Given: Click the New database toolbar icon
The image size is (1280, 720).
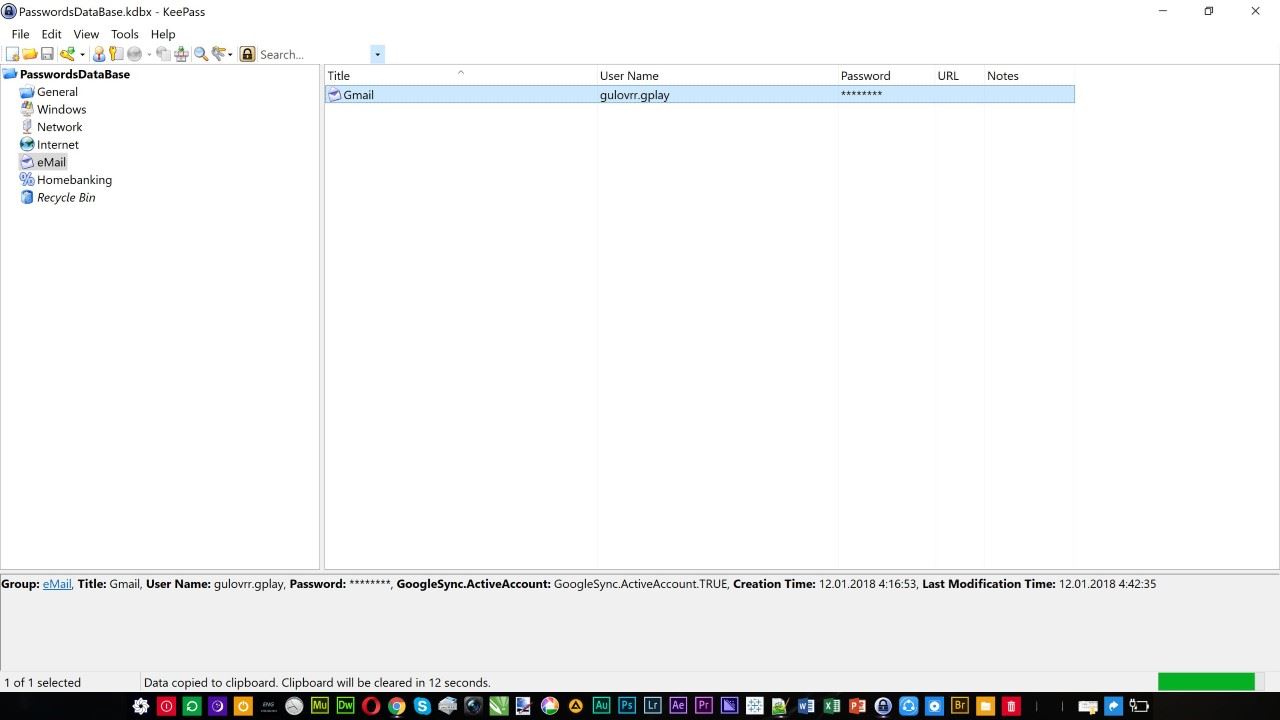Looking at the screenshot, I should point(12,54).
